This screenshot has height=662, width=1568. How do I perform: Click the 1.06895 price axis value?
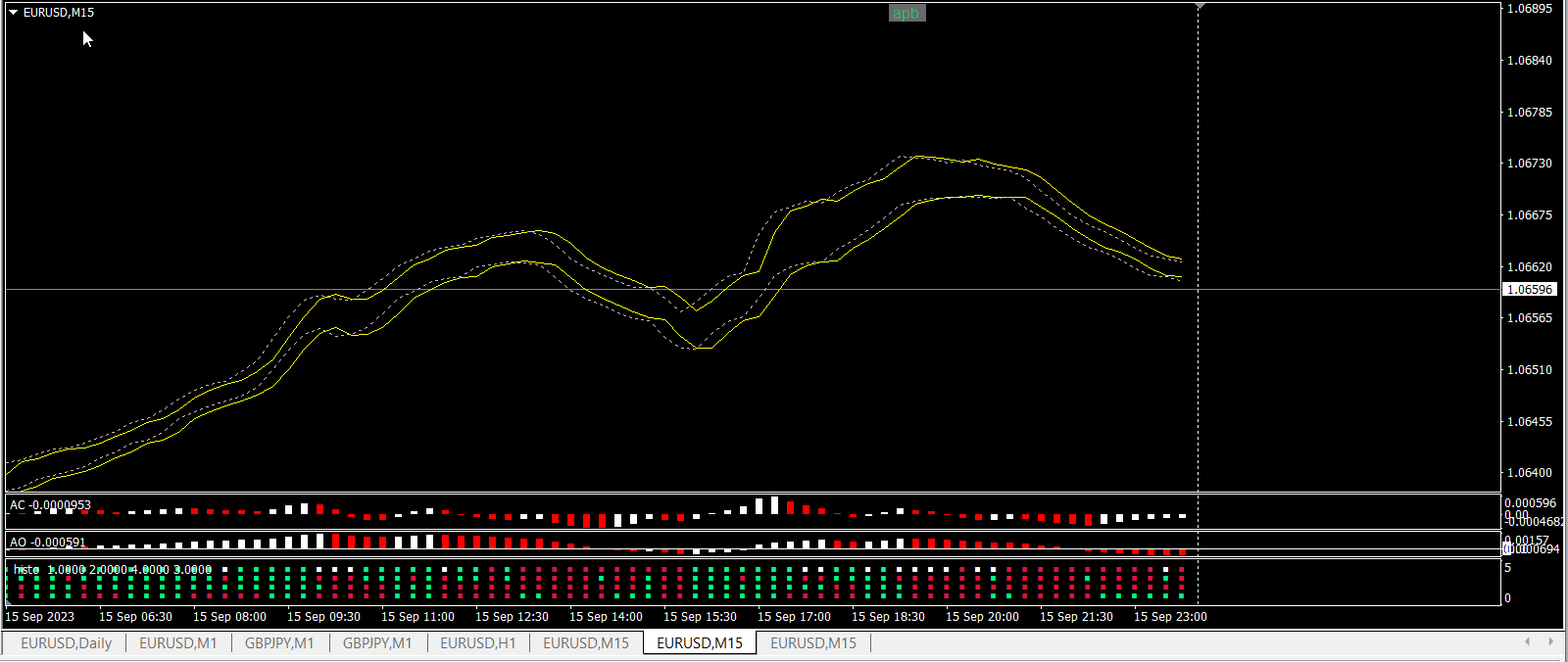click(1529, 9)
